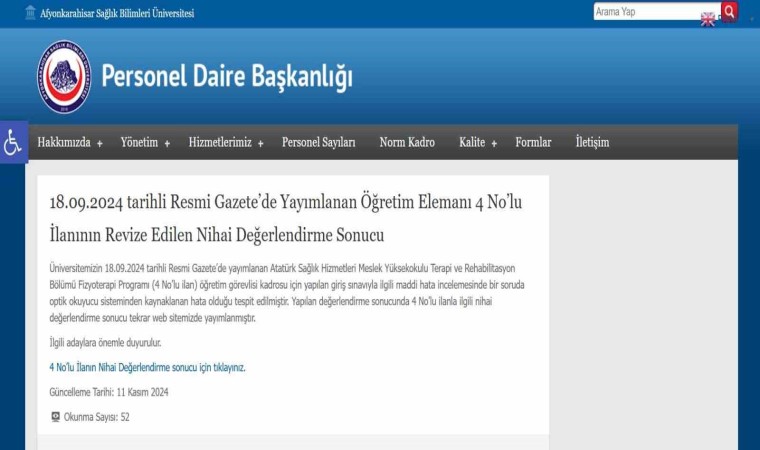Open the wheelchair accessibility menu

(13, 142)
